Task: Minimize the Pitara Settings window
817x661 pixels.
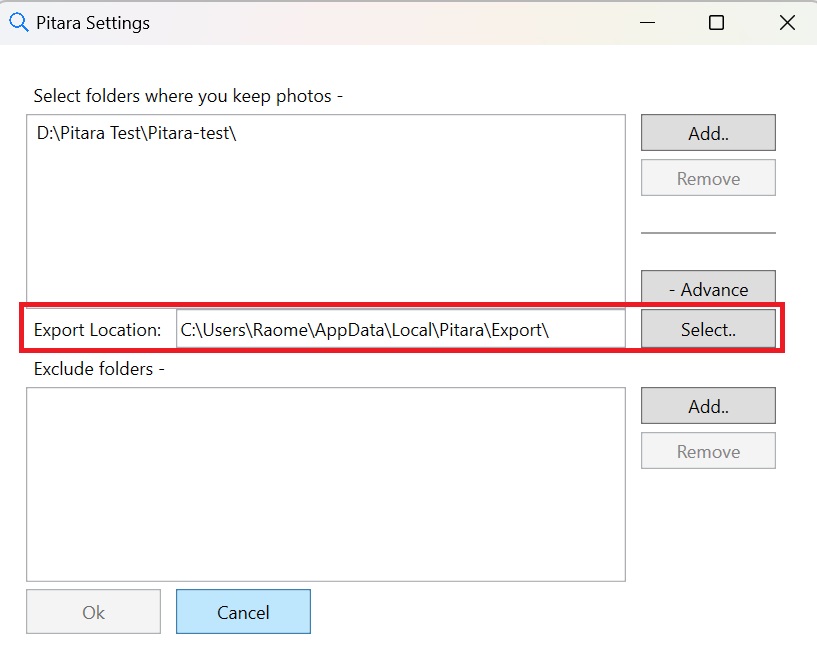Action: click(x=647, y=22)
